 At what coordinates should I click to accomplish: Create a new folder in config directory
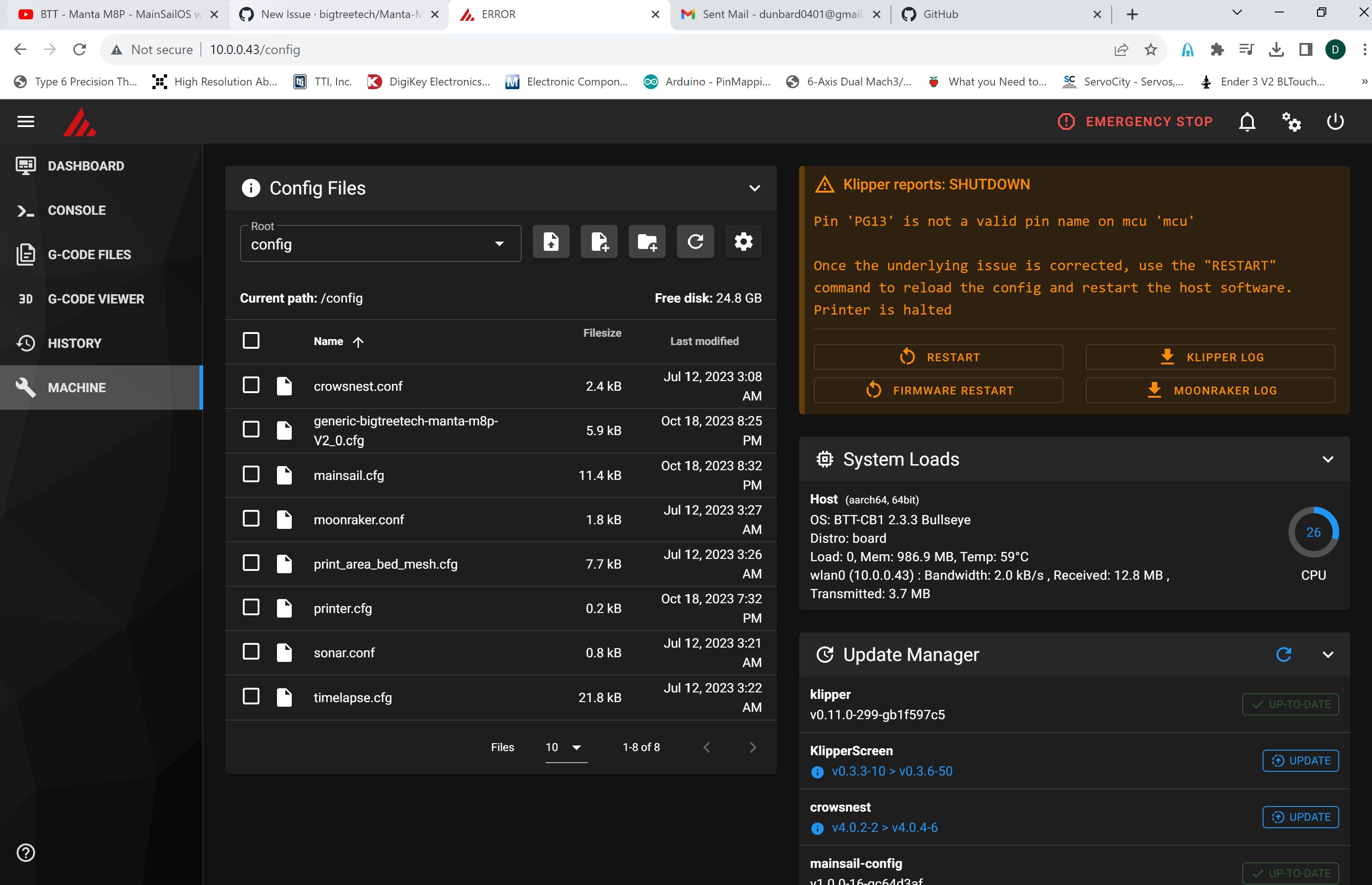(x=647, y=242)
